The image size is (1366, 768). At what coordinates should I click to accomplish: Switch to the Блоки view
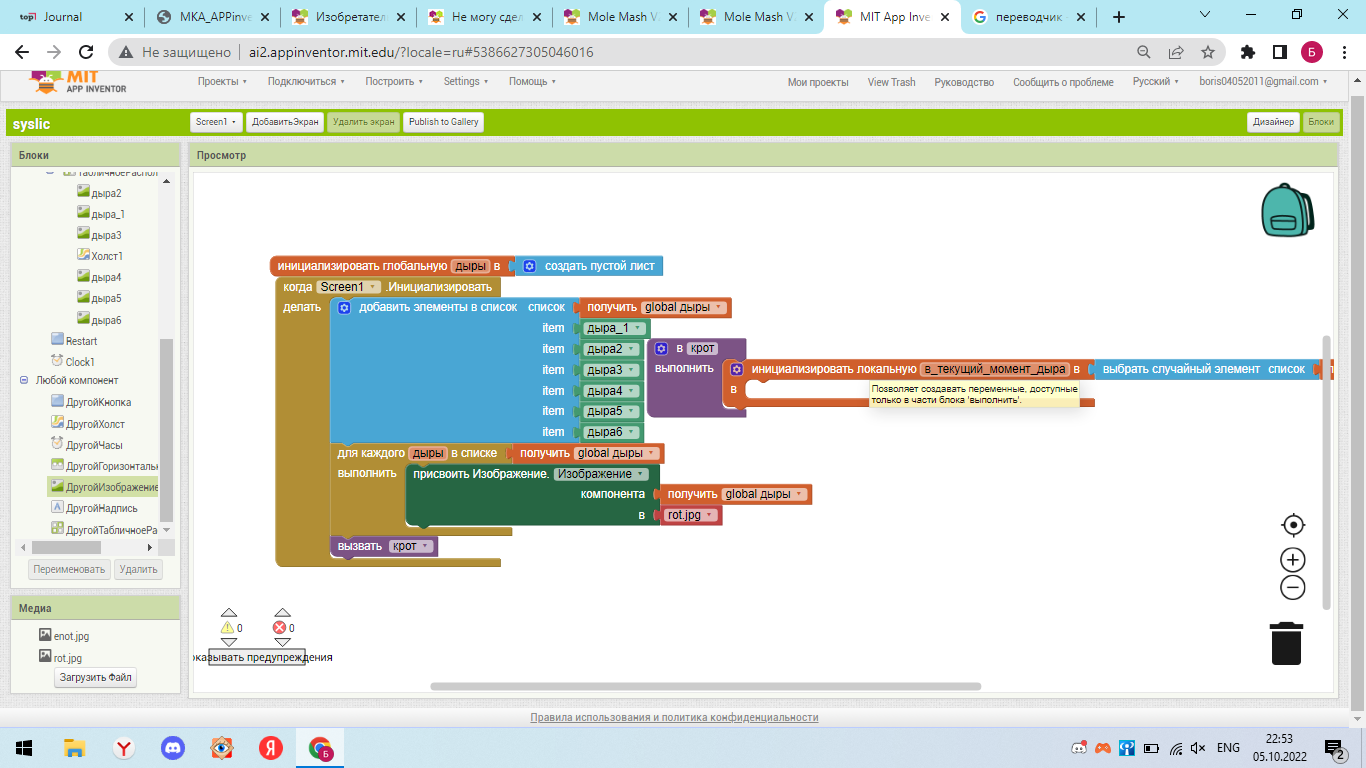1321,122
